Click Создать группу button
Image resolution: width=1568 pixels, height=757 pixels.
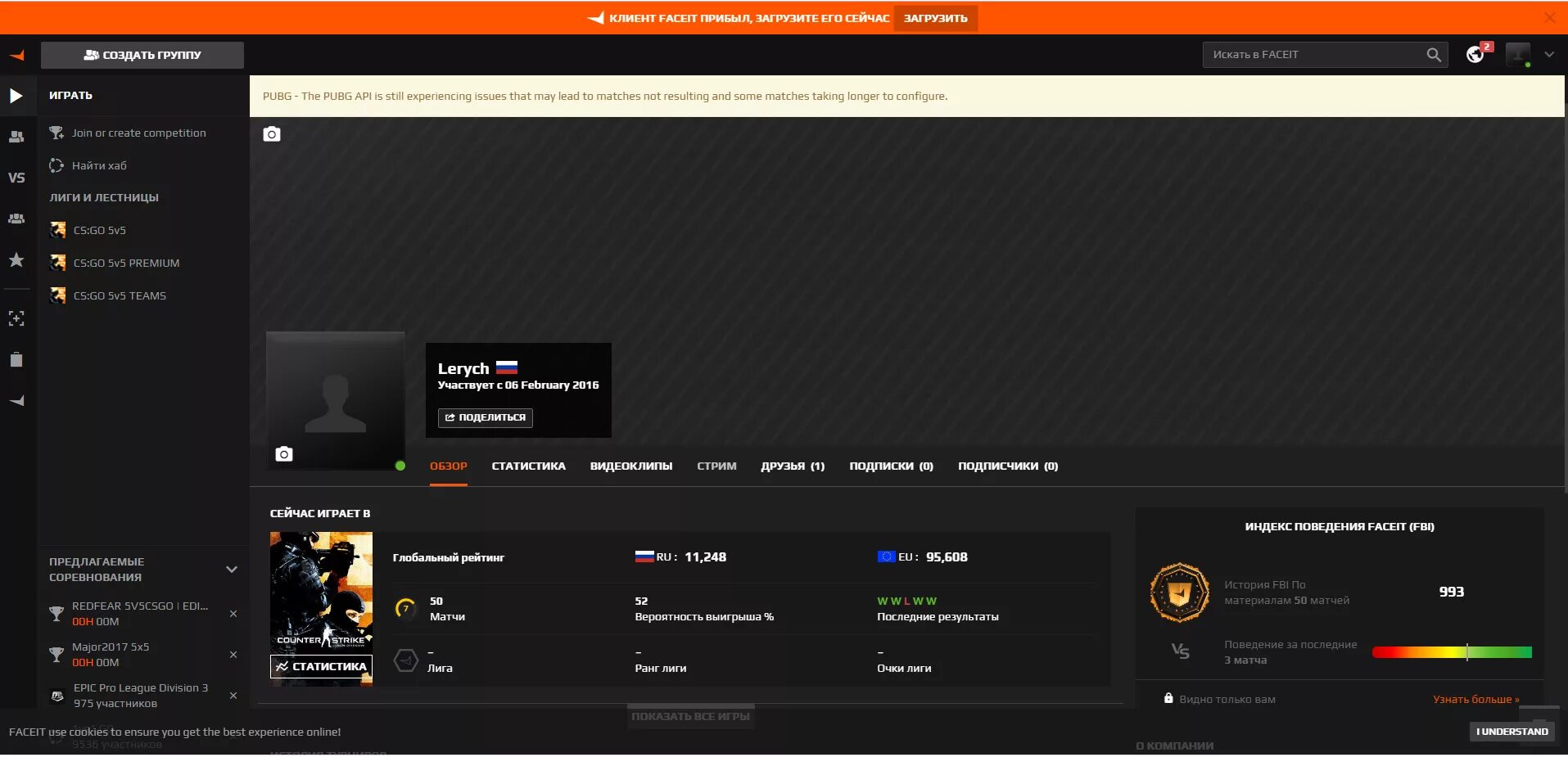tap(142, 55)
